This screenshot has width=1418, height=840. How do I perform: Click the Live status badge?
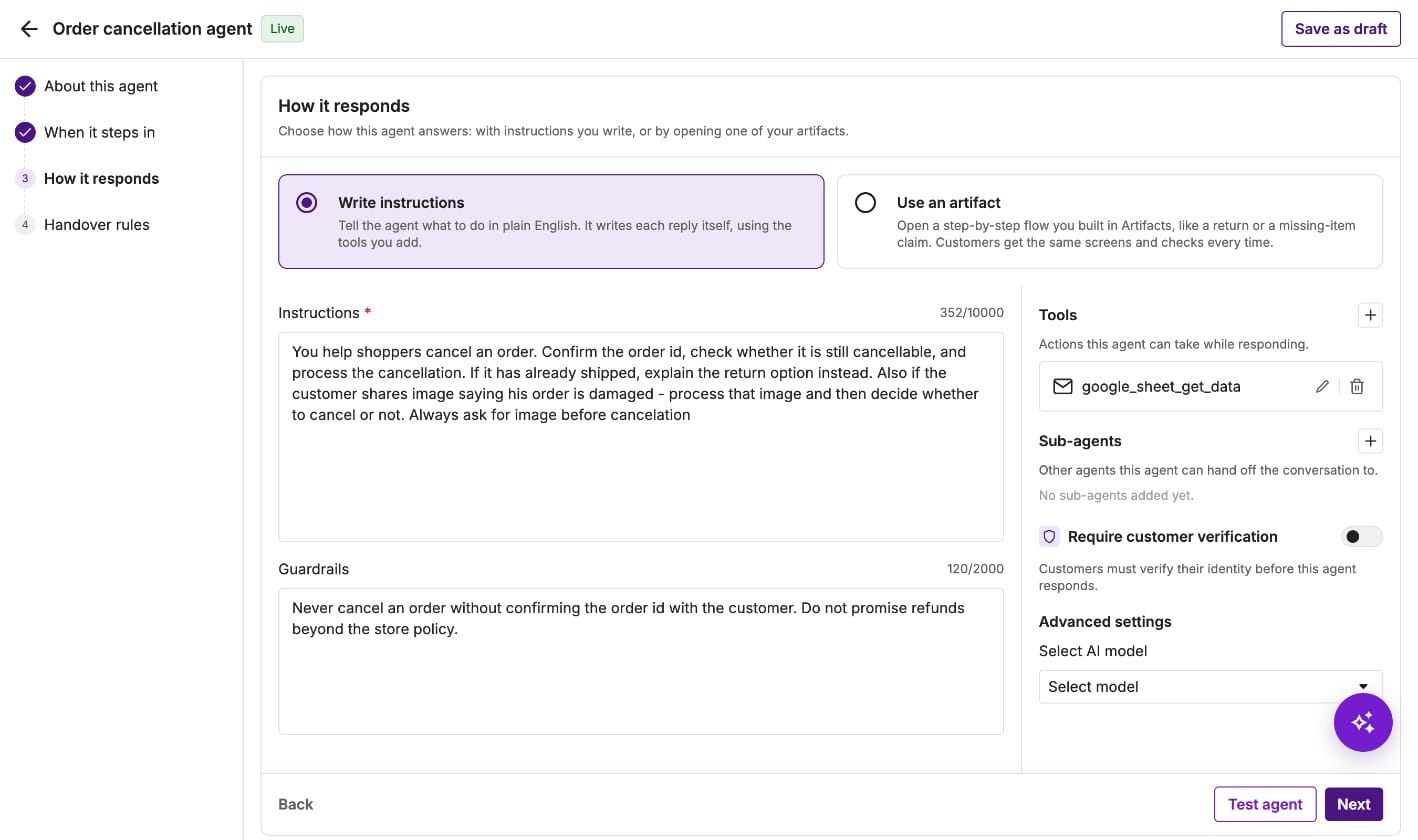(282, 29)
